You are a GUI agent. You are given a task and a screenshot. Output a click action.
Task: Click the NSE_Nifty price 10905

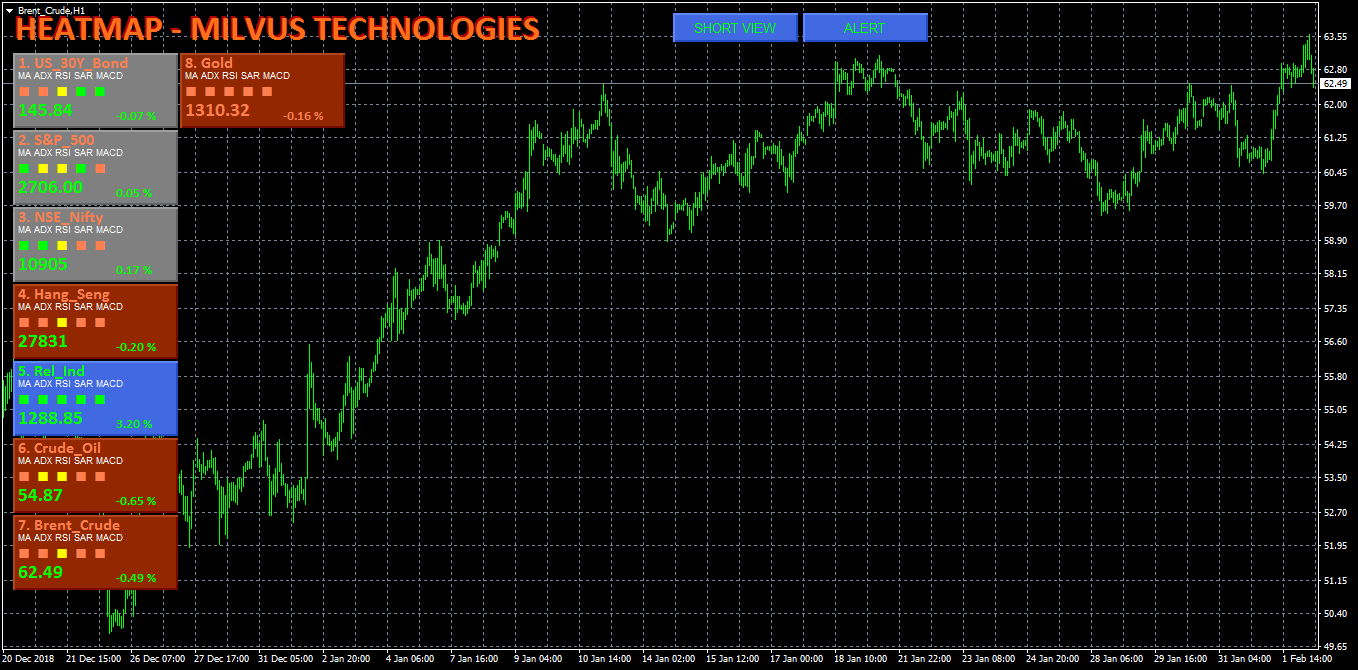(x=43, y=264)
